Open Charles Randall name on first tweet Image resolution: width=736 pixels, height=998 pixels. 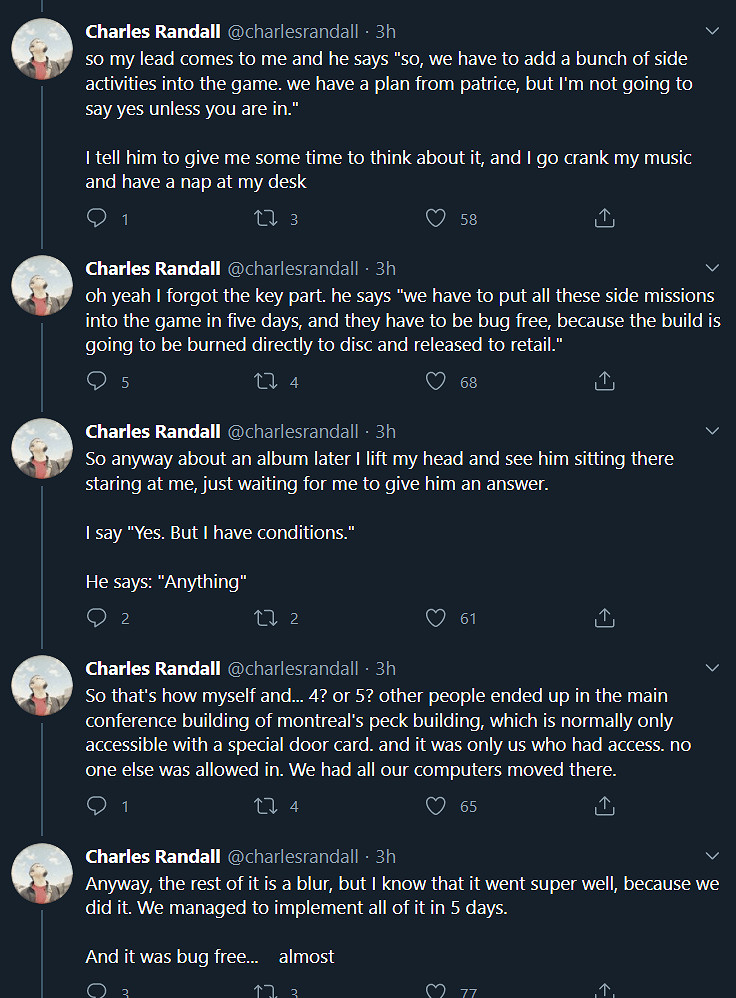click(x=153, y=31)
